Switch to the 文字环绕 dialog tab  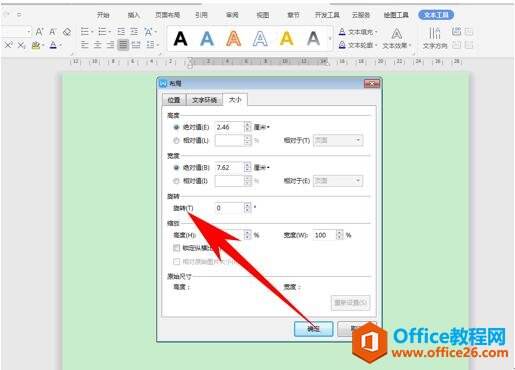pos(205,100)
